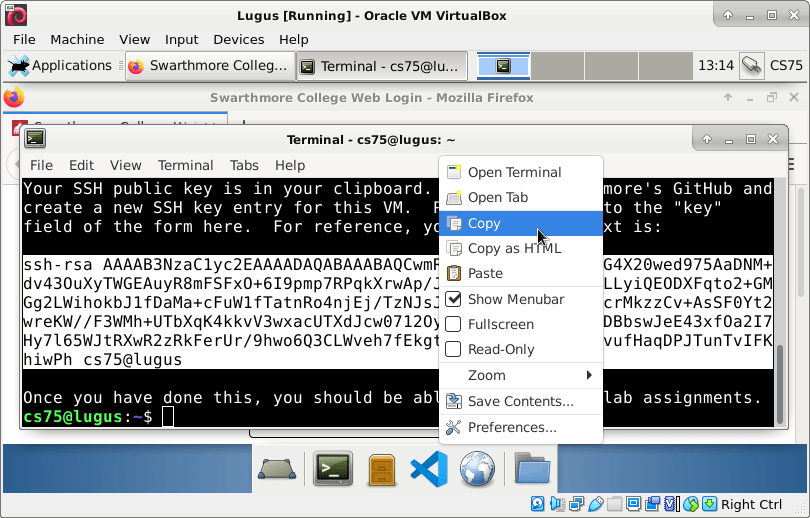
Task: Click the notification plugin icon beside the clock
Action: [x=752, y=66]
